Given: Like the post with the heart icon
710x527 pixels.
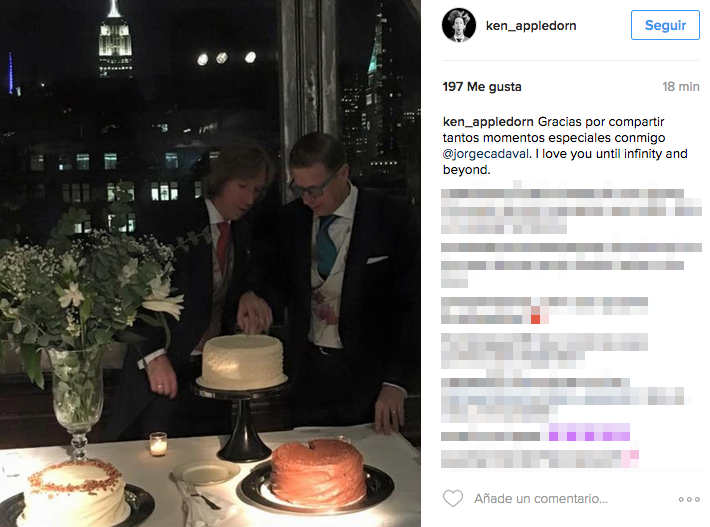Looking at the screenshot, I should 453,498.
